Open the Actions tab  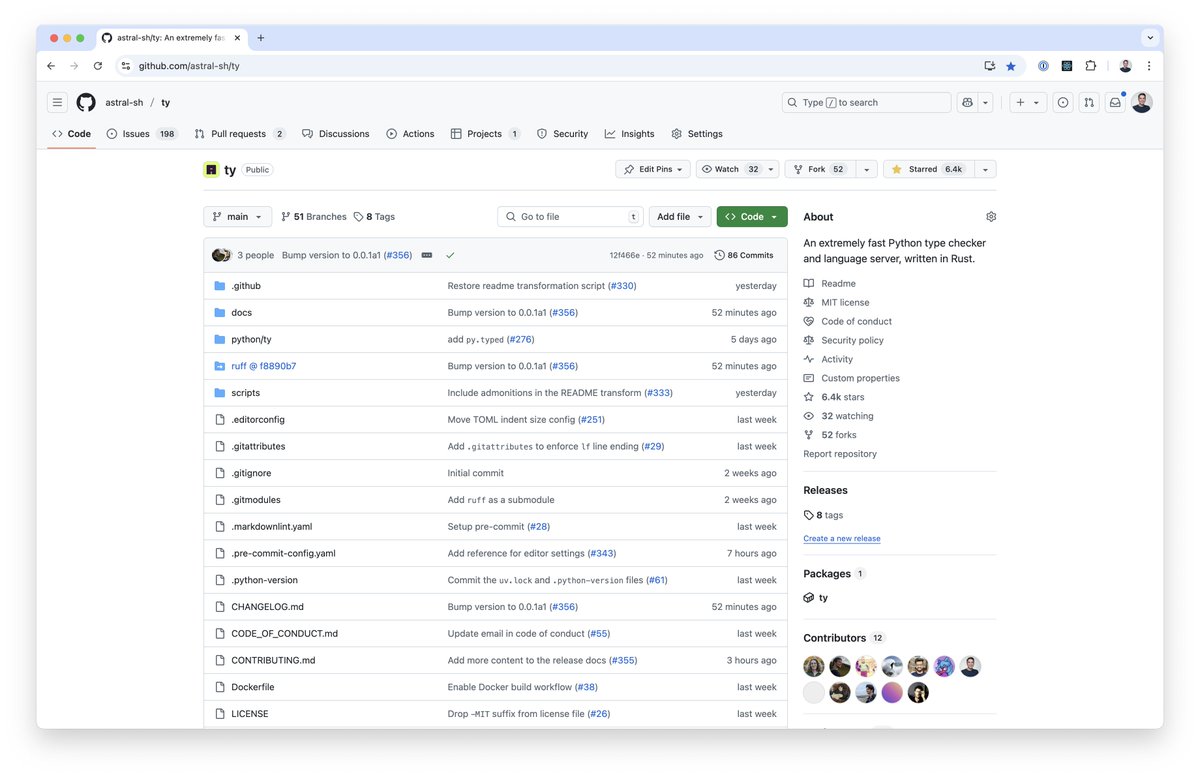411,134
